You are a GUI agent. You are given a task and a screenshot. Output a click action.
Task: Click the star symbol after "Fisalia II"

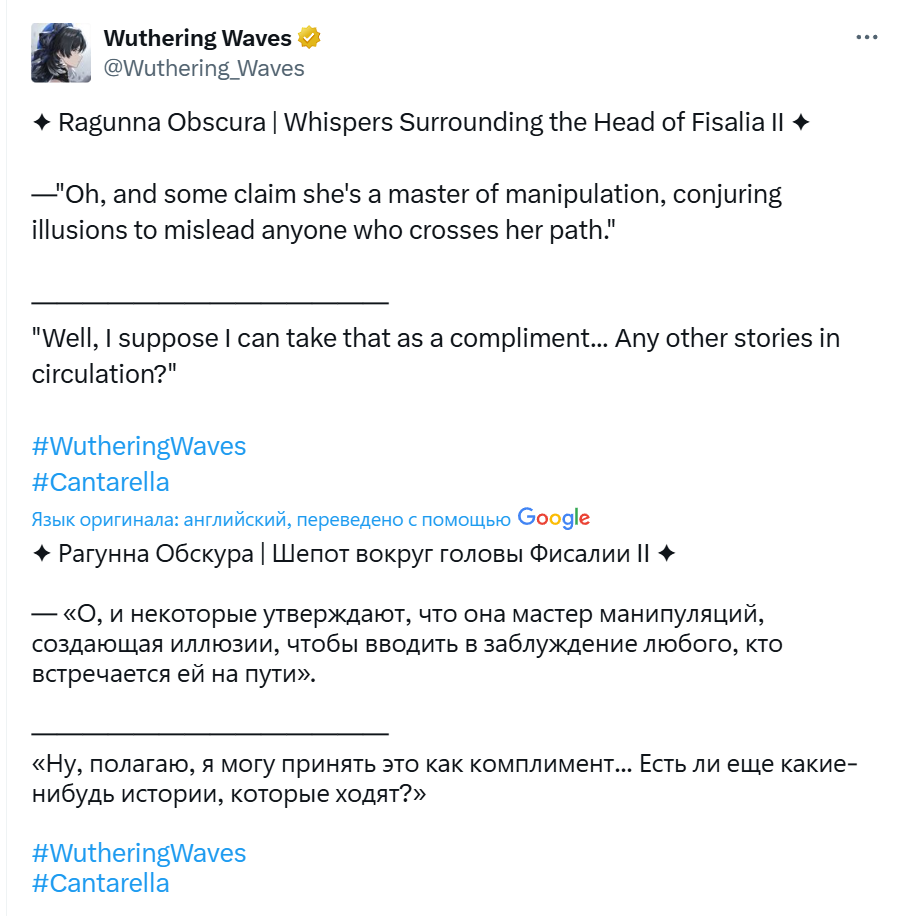801,123
